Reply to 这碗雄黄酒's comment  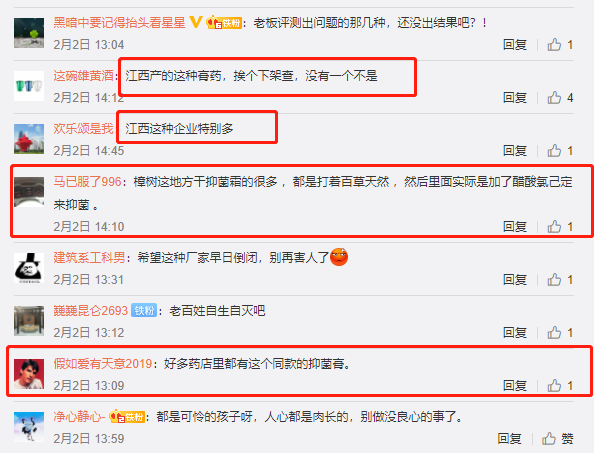click(x=515, y=98)
